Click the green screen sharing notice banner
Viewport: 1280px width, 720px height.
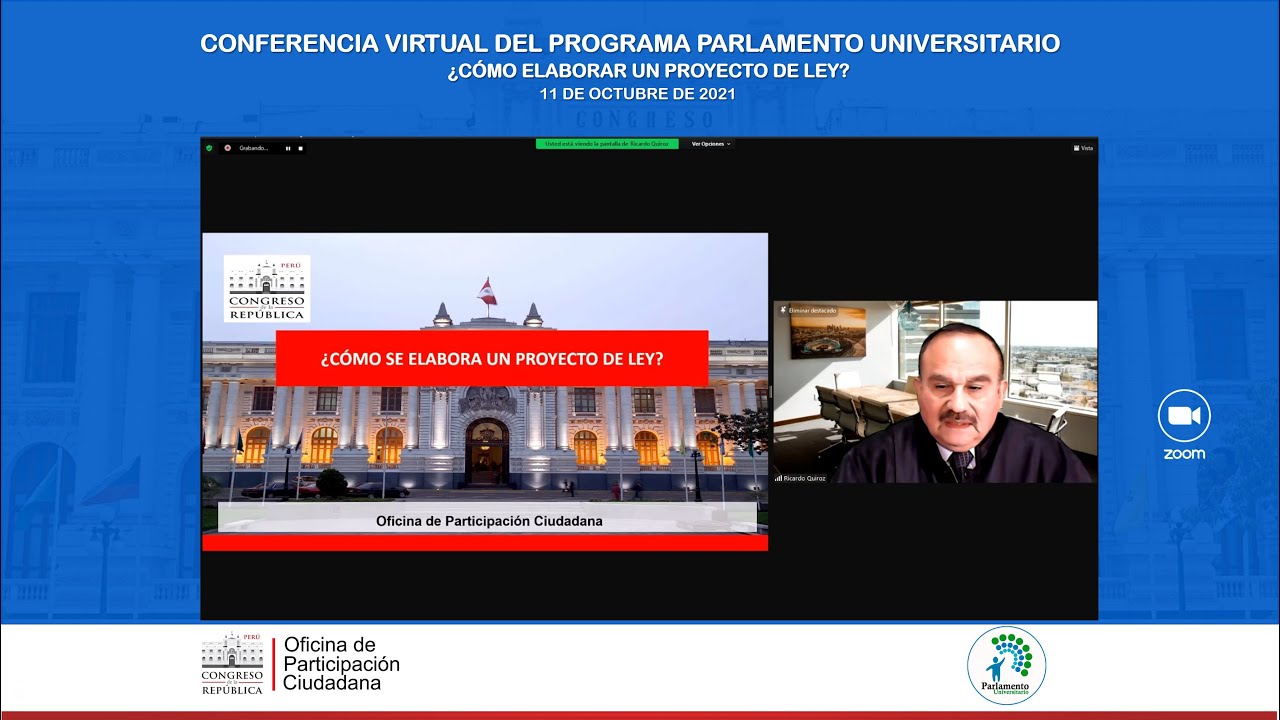pyautogui.click(x=607, y=144)
